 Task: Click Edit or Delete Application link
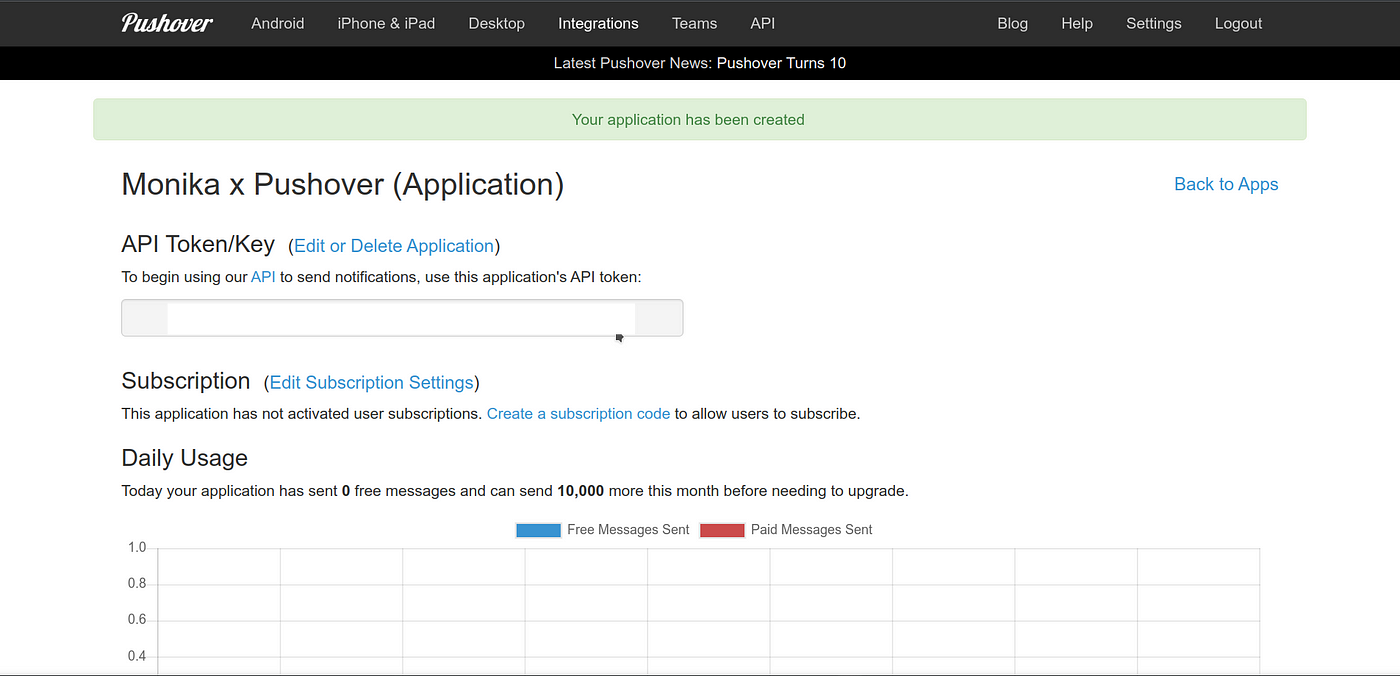coord(394,246)
